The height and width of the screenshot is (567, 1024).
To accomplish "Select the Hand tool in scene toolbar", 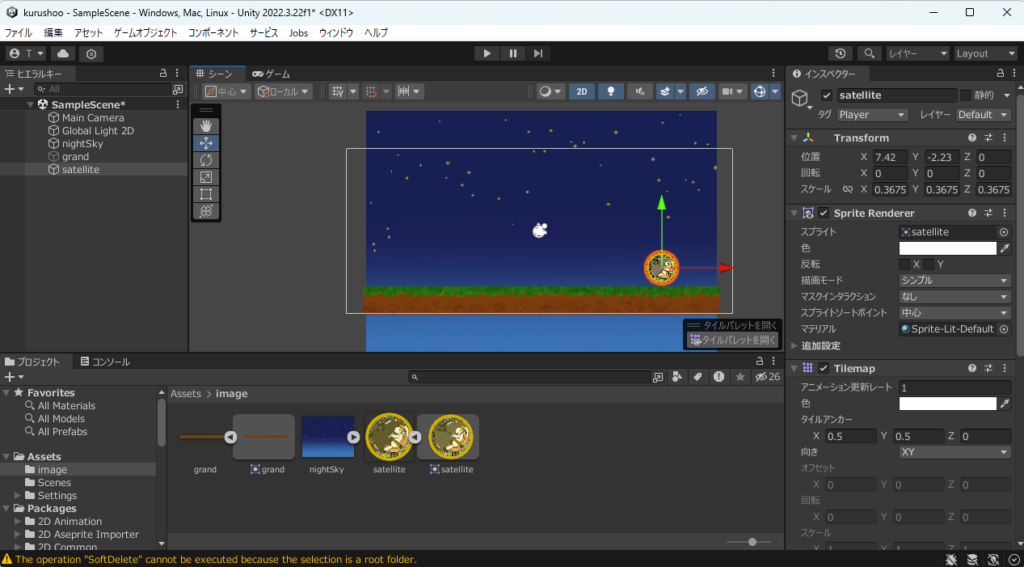I will coord(205,125).
